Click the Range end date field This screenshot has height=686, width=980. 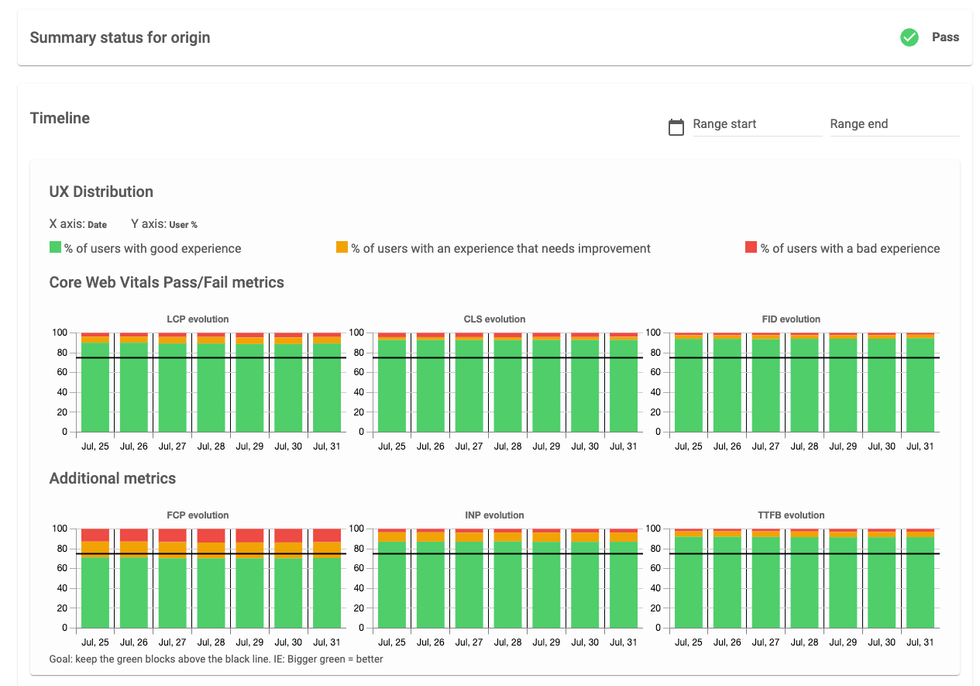(x=892, y=124)
